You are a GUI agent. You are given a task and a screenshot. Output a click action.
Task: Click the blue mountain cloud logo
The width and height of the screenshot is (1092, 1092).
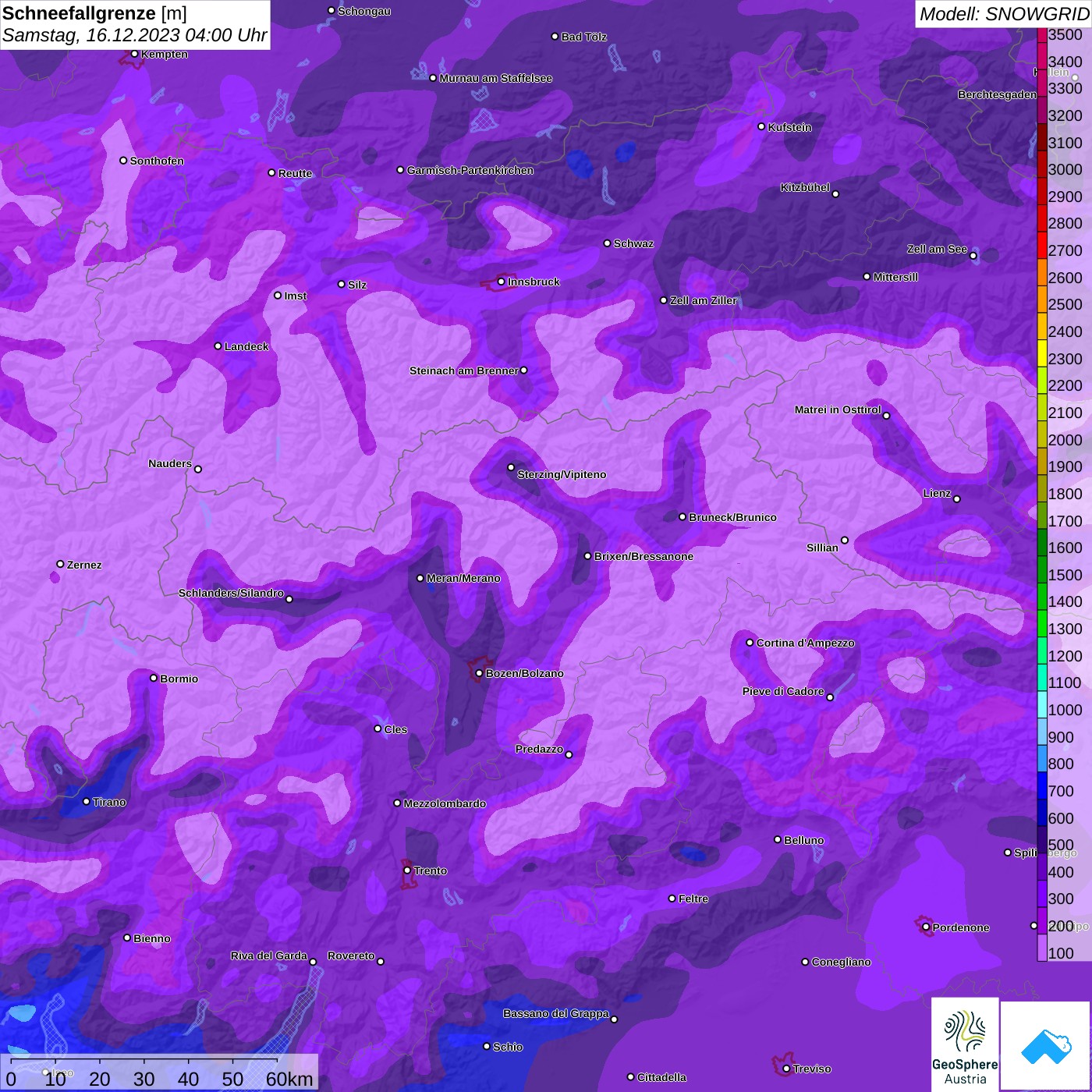[x=1046, y=1045]
